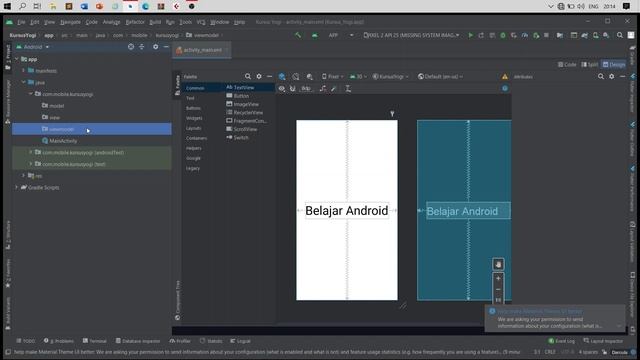Hide the Project panel with the minus icon
640x360 pixels.
[166, 47]
